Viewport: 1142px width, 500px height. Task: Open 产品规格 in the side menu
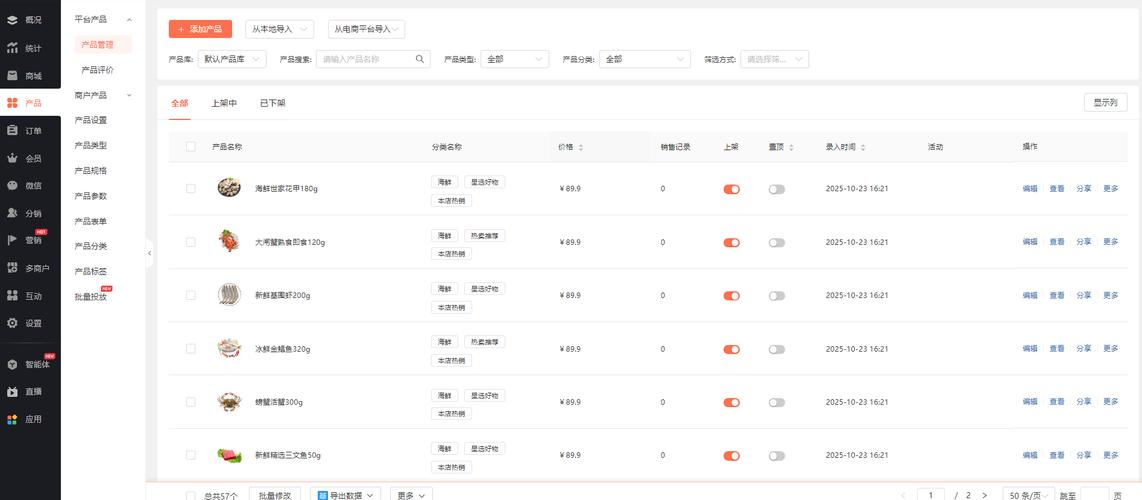pyautogui.click(x=91, y=171)
